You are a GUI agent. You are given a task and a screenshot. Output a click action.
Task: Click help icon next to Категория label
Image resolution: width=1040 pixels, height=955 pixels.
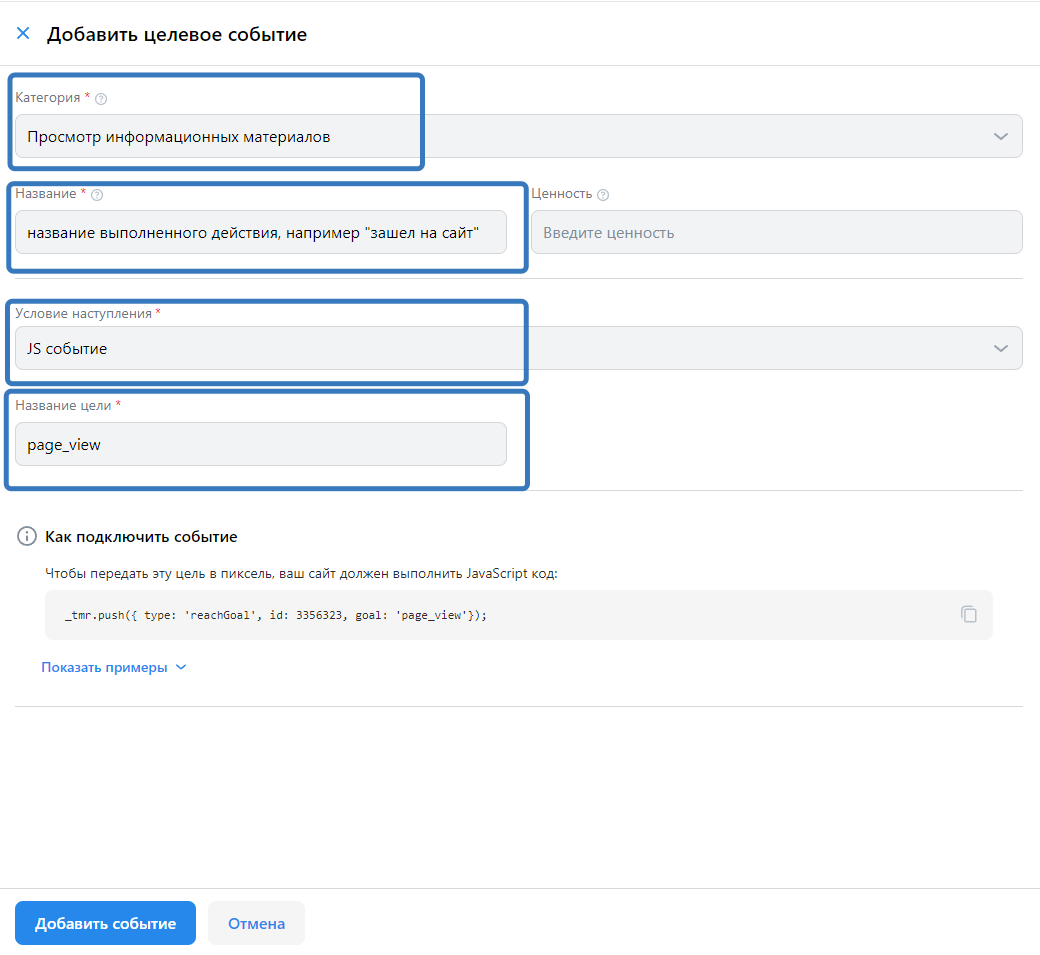101,99
